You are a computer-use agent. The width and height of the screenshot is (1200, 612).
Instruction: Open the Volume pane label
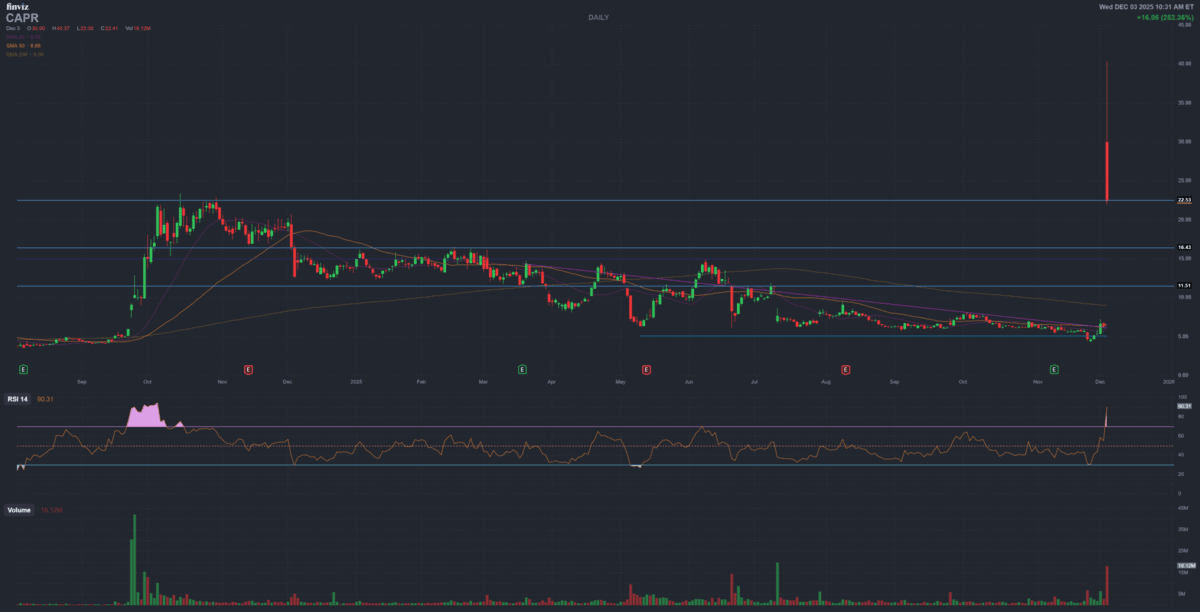point(19,510)
